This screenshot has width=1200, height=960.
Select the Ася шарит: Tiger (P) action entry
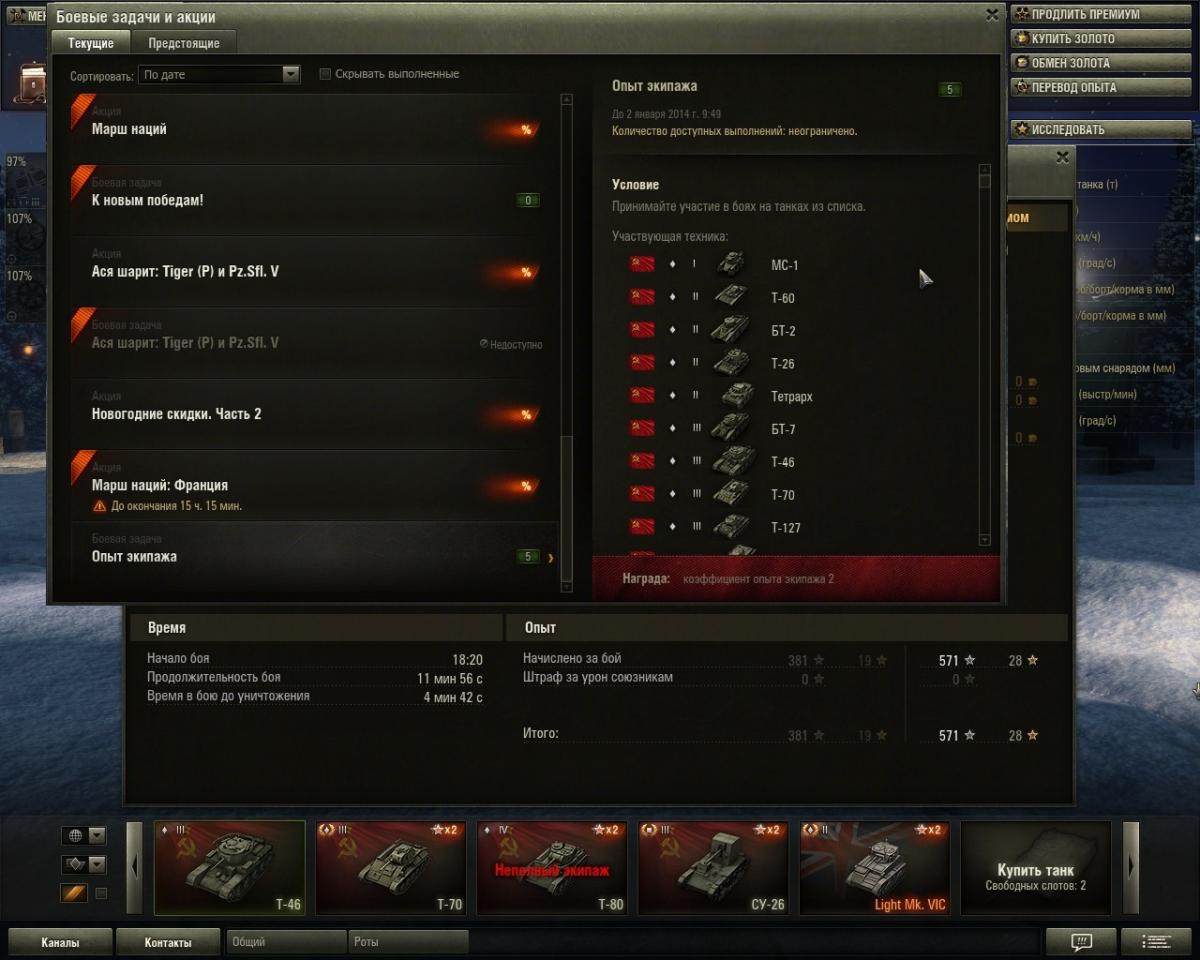(315, 272)
